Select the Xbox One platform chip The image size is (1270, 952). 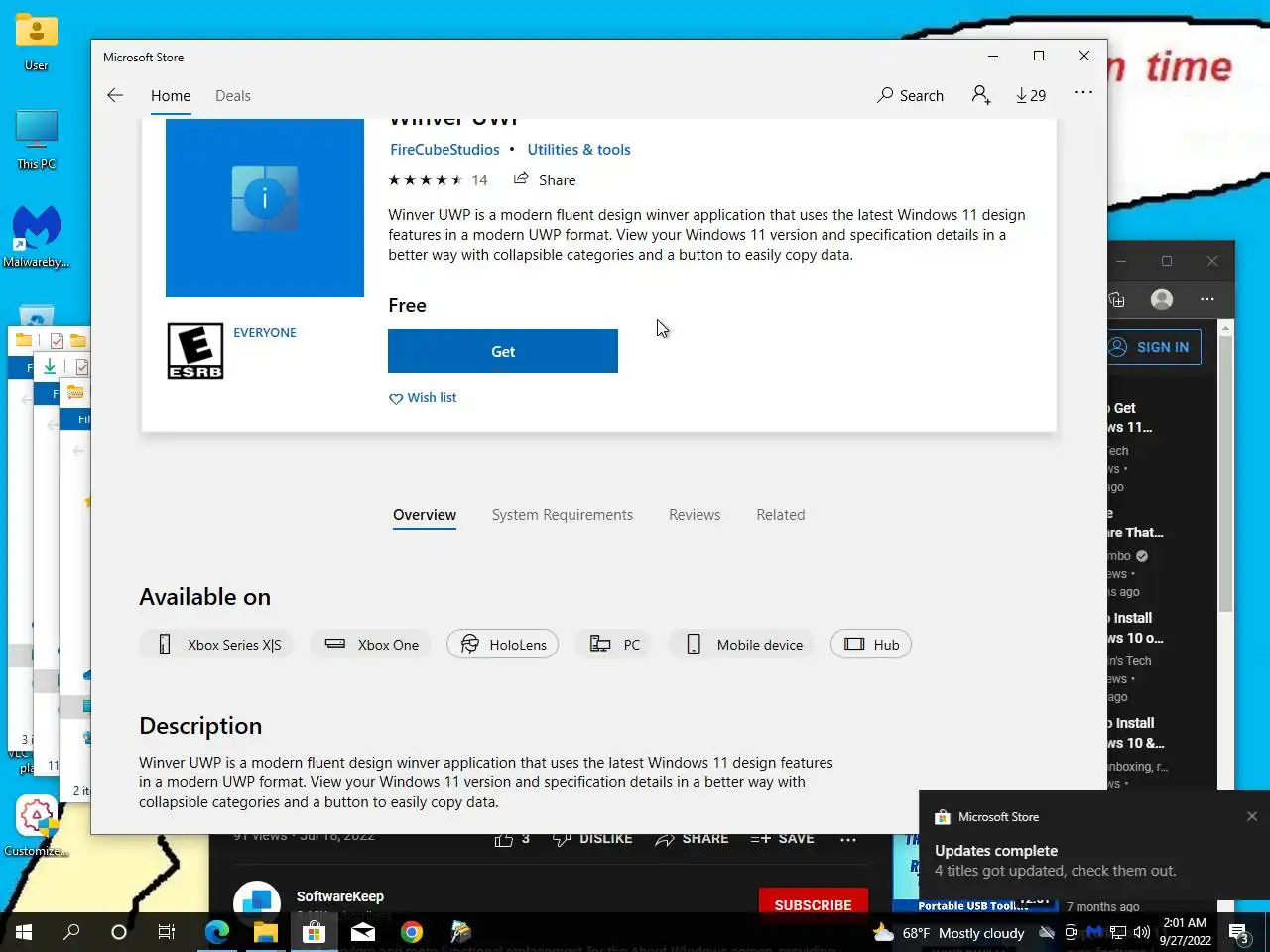372,645
